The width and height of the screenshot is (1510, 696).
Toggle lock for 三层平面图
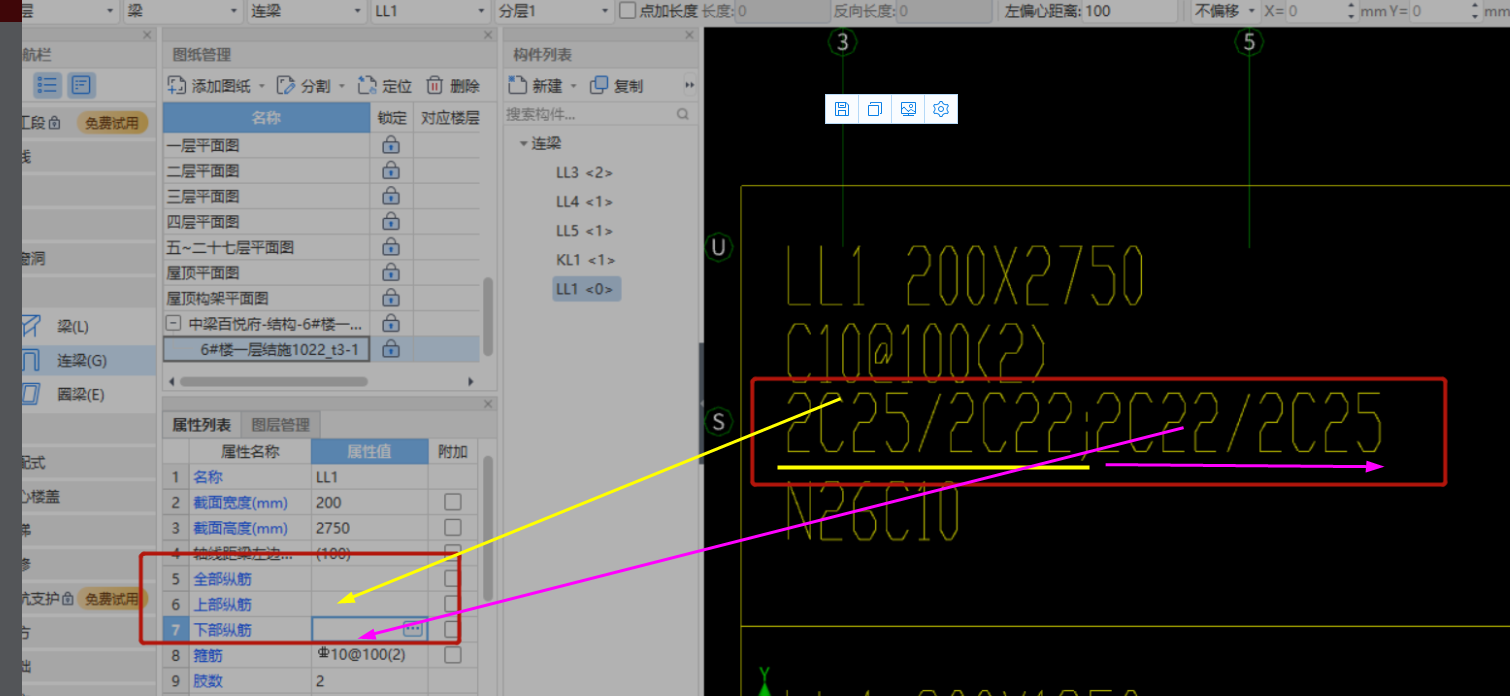pyautogui.click(x=391, y=196)
